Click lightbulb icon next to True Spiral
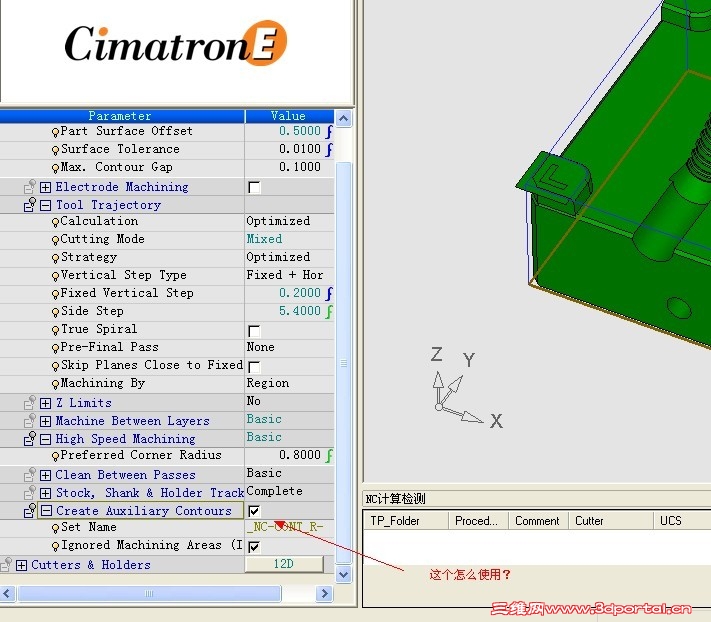This screenshot has height=622, width=711. pos(55,330)
